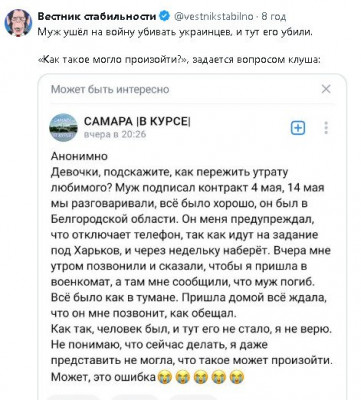Open the @vestnikstabilno handle link
361x400 pixels.
tap(214, 16)
